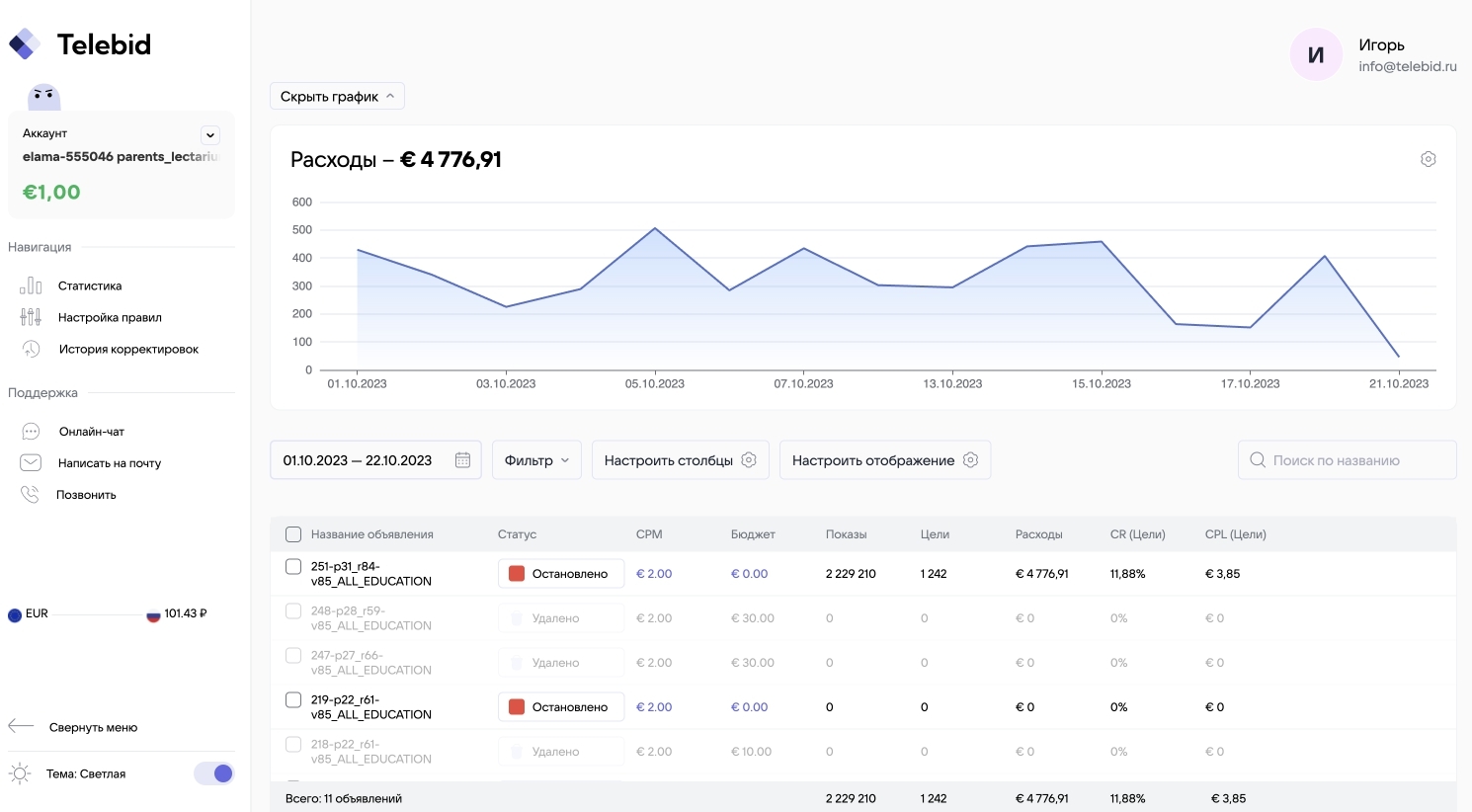Toggle the light theme switch

coord(214,773)
